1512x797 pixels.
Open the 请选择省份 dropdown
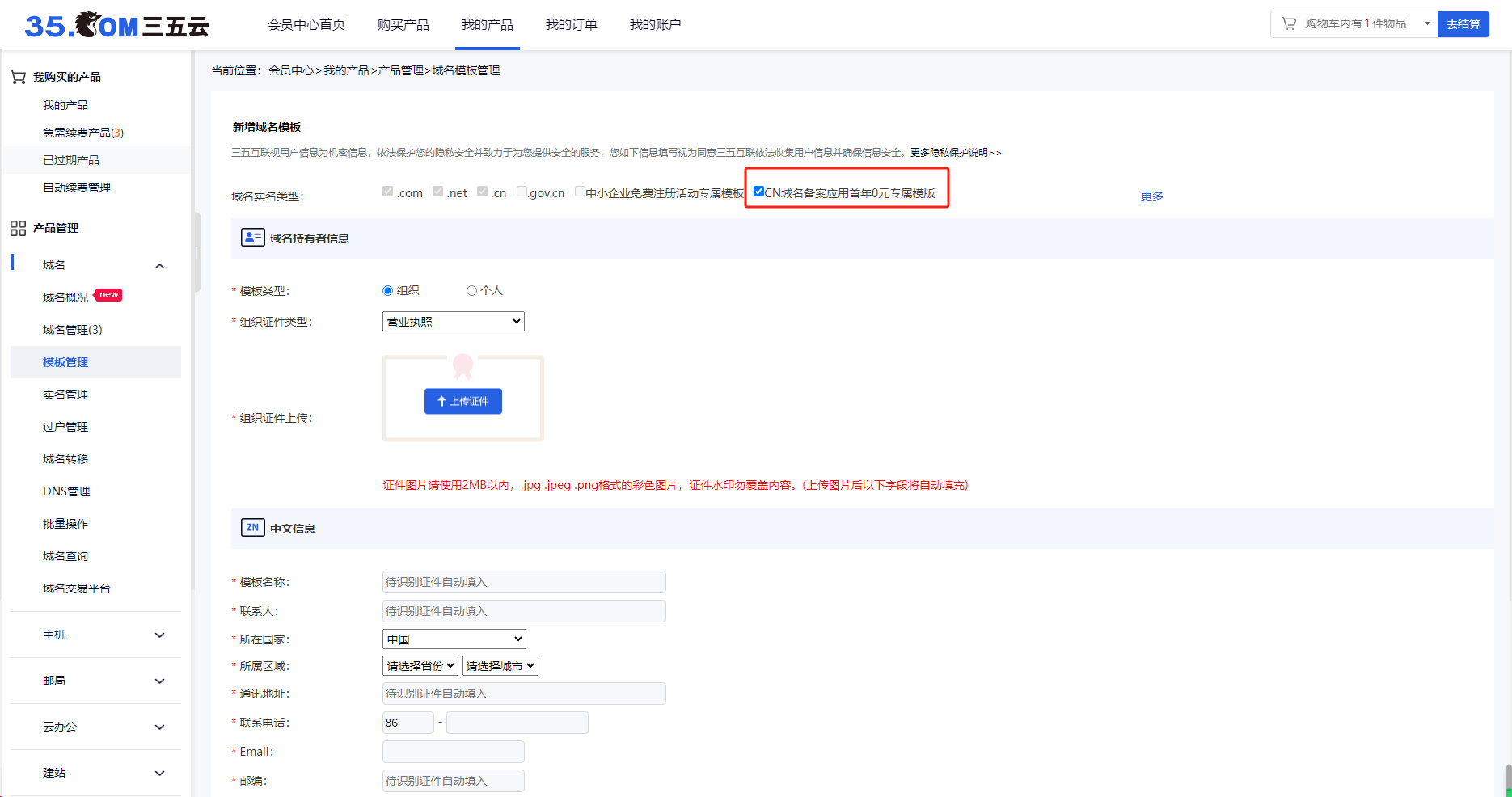(x=420, y=666)
